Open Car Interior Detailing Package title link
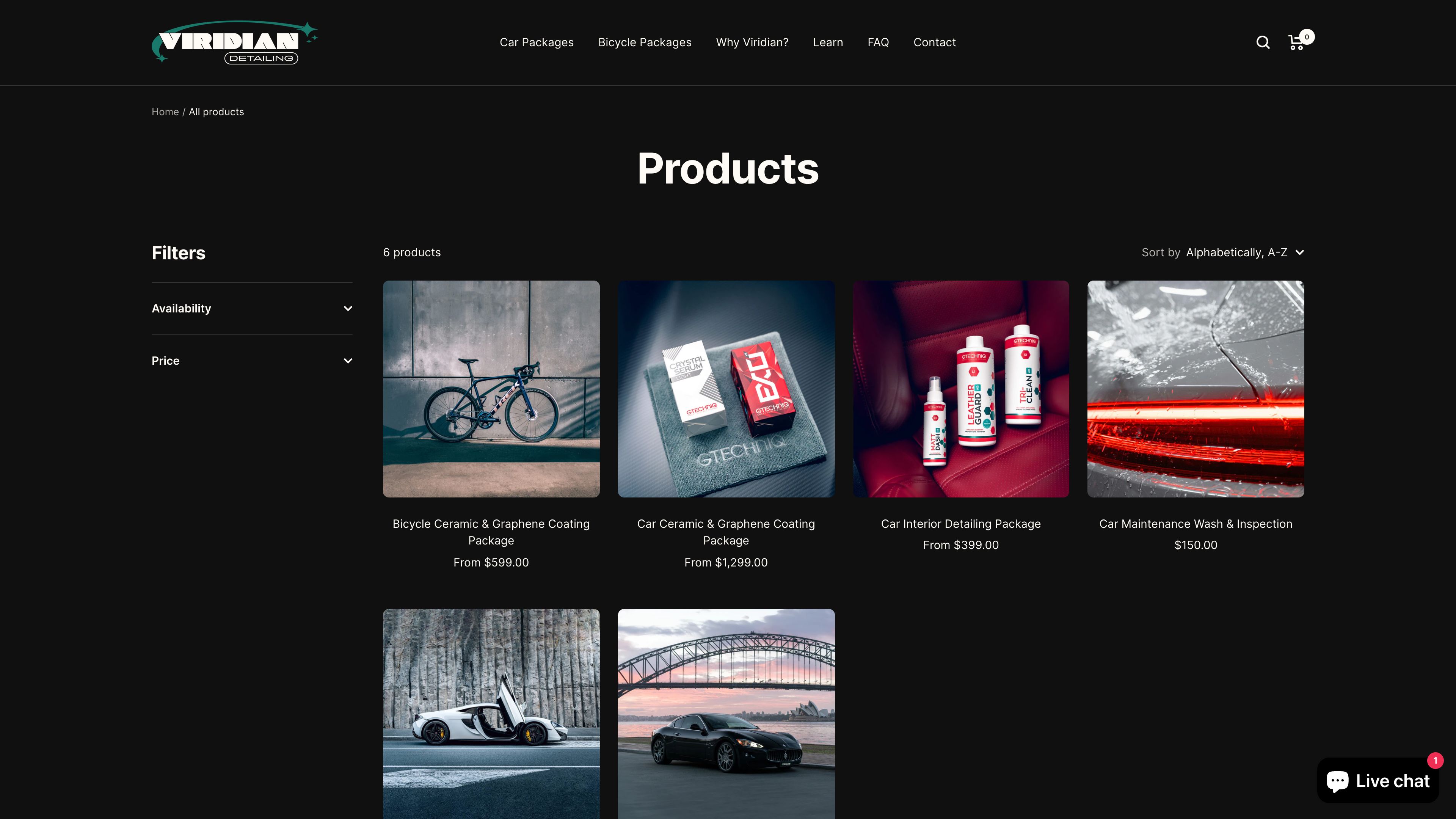The height and width of the screenshot is (819, 1456). [960, 524]
